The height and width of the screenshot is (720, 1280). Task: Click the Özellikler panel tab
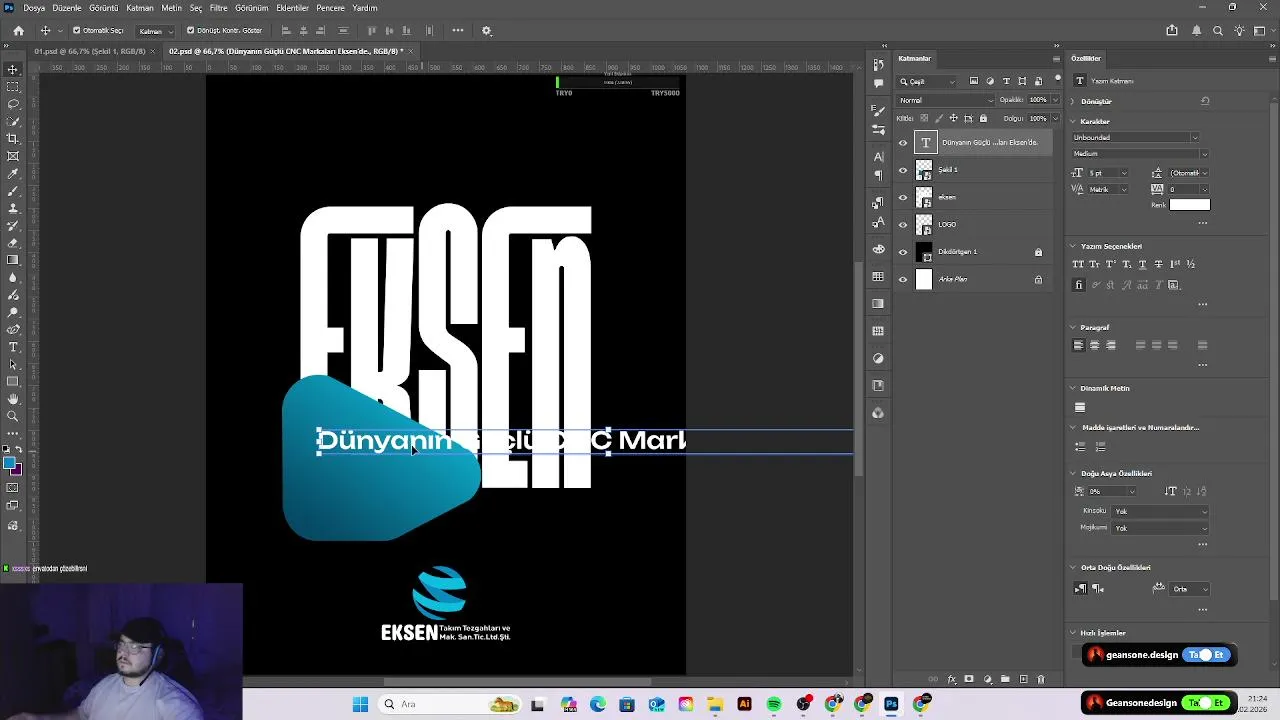click(1085, 59)
